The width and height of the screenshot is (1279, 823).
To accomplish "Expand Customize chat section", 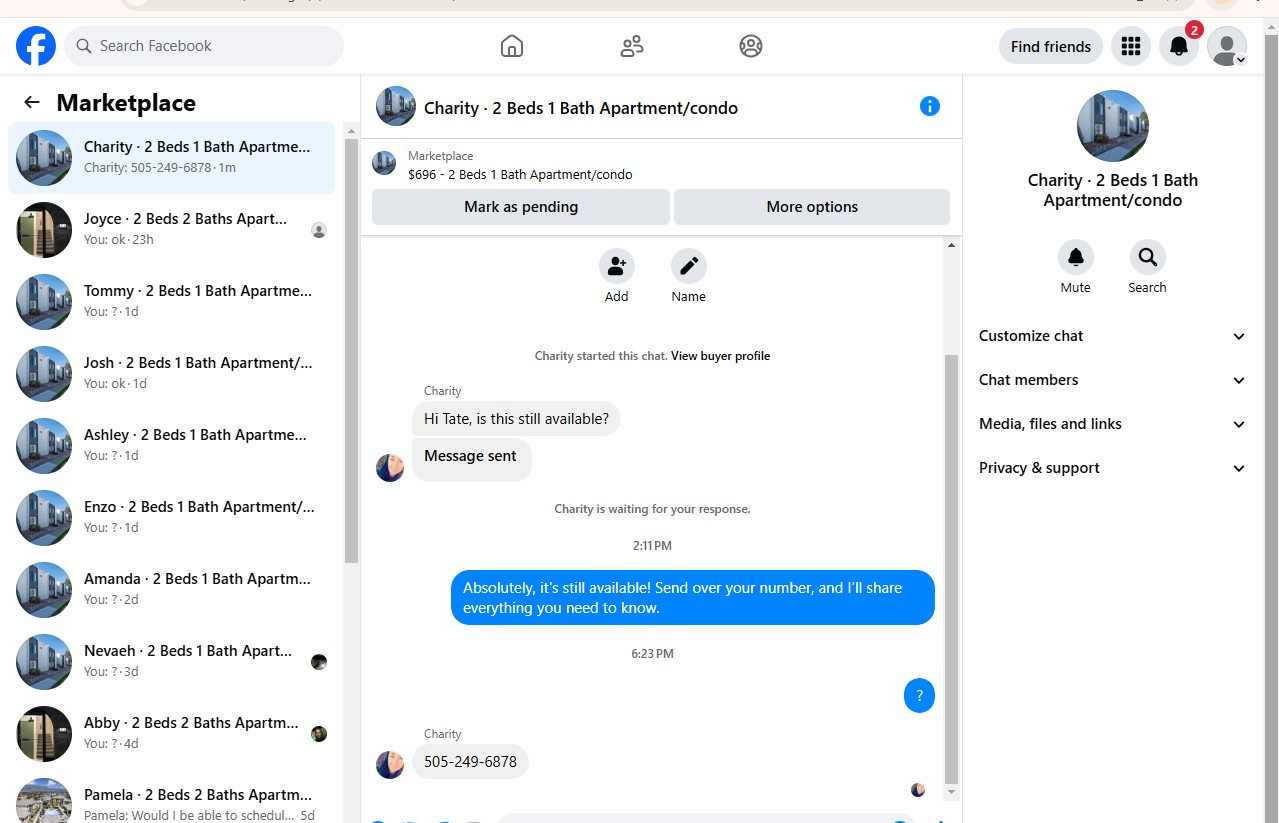I will tap(1112, 336).
